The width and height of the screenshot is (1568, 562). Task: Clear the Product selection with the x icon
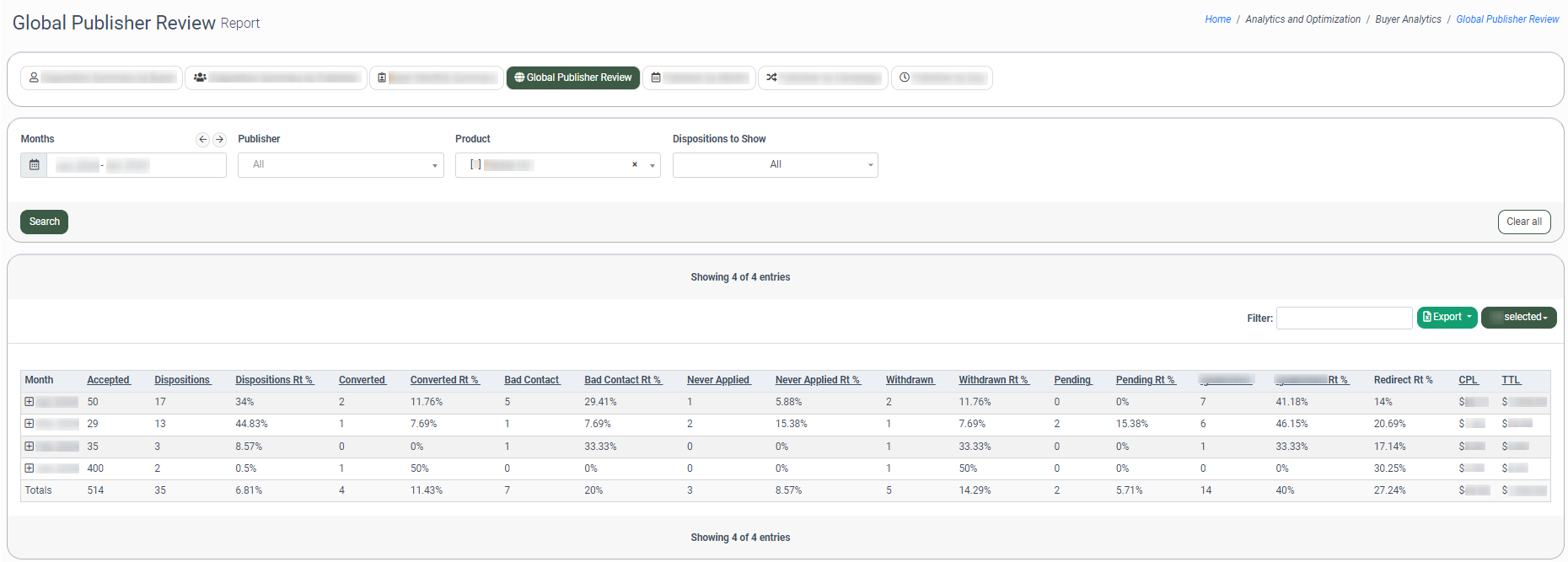click(635, 165)
